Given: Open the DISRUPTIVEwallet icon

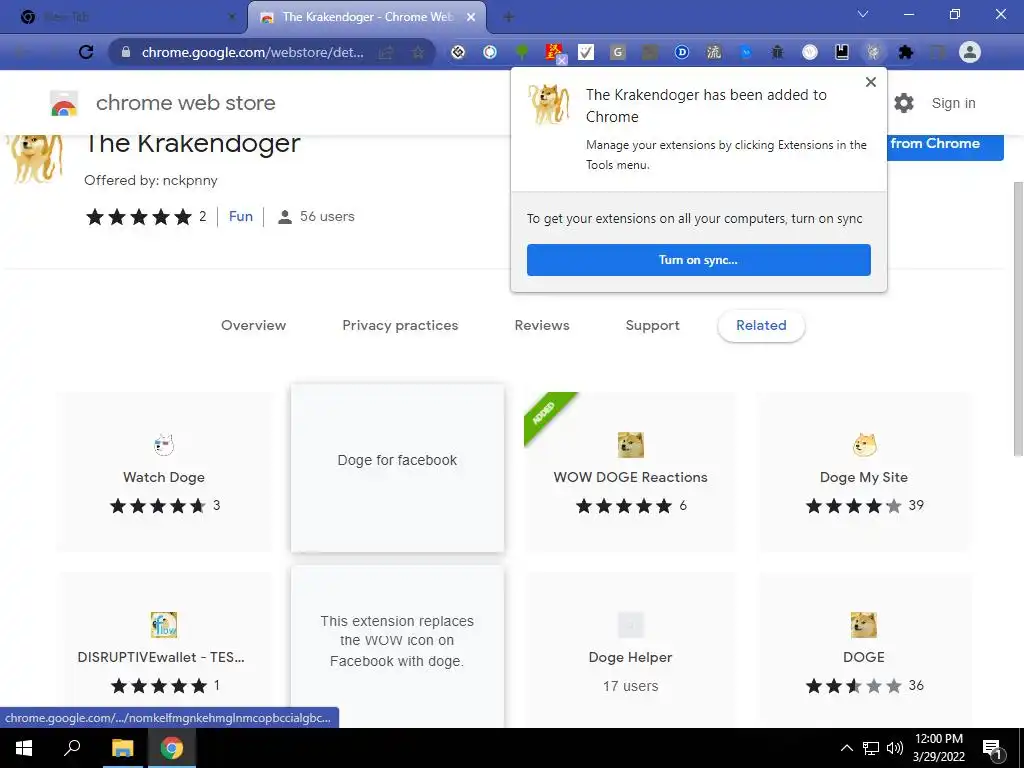Looking at the screenshot, I should pos(164,625).
